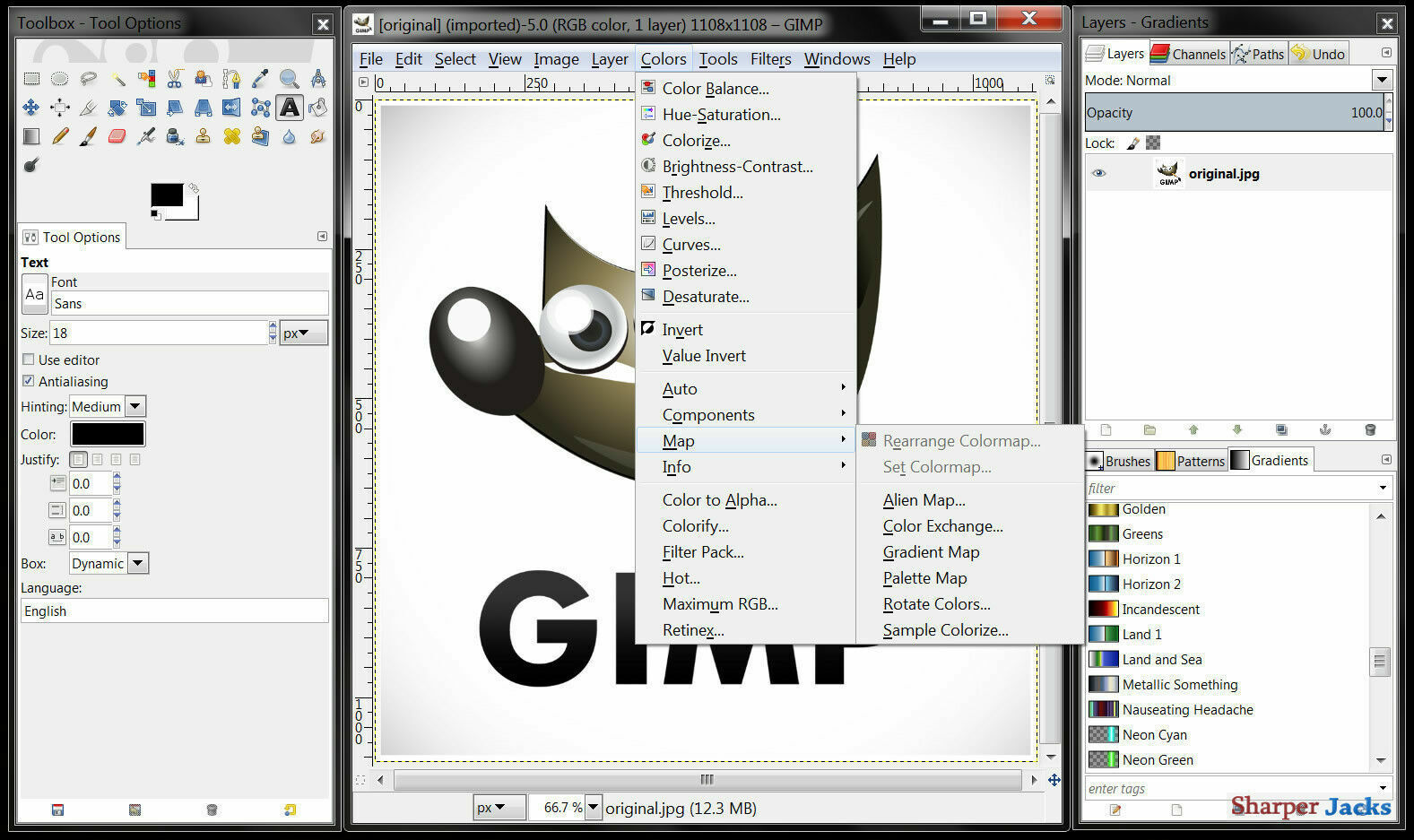The height and width of the screenshot is (840, 1414).
Task: Open the layer Mode Normal dropdown
Action: pyautogui.click(x=1382, y=80)
